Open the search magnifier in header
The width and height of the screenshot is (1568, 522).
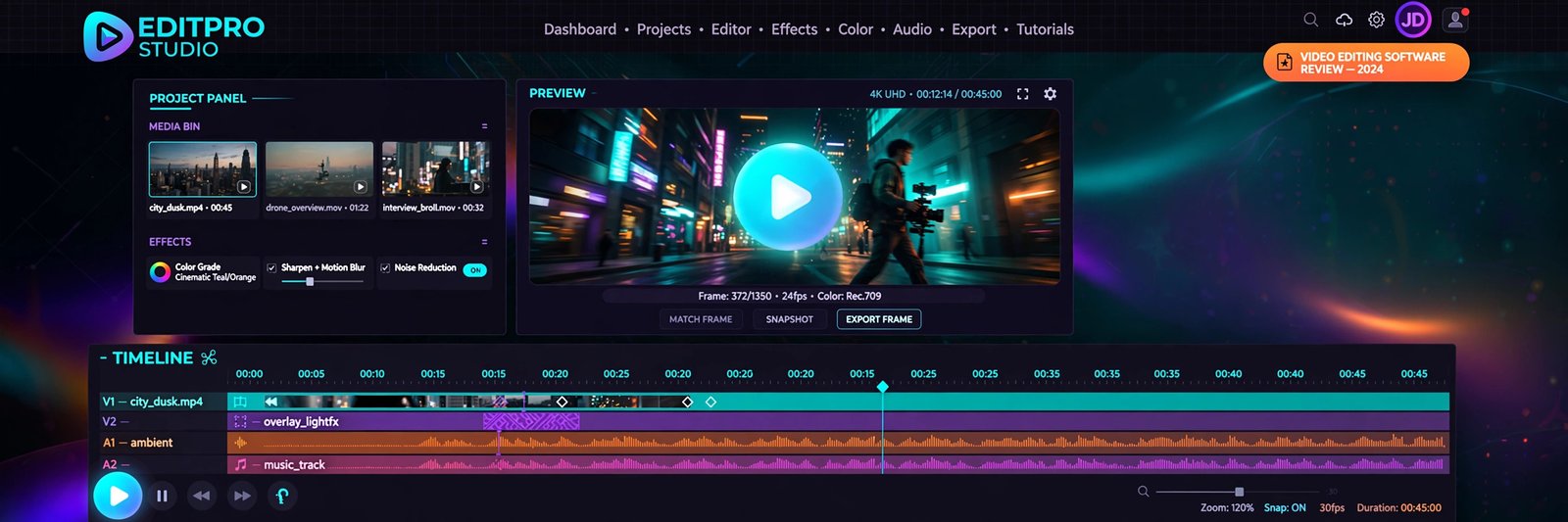point(1310,20)
